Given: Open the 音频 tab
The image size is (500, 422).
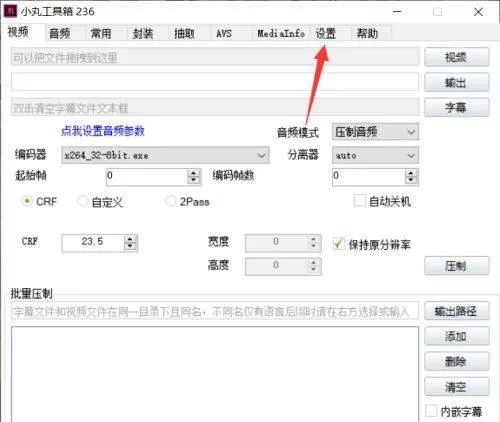Looking at the screenshot, I should tap(65, 33).
